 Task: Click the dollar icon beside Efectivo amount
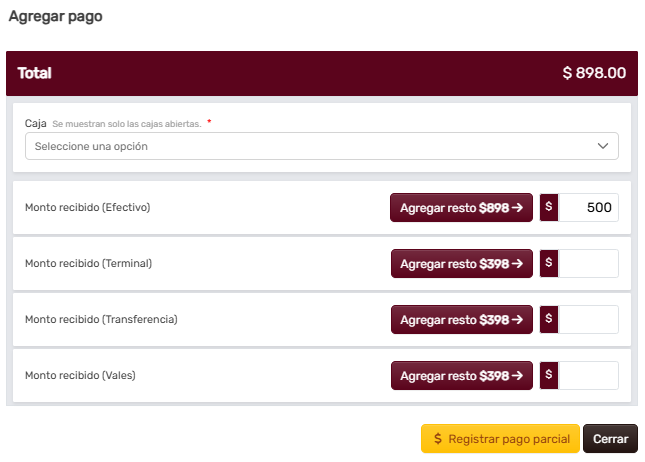click(x=549, y=208)
